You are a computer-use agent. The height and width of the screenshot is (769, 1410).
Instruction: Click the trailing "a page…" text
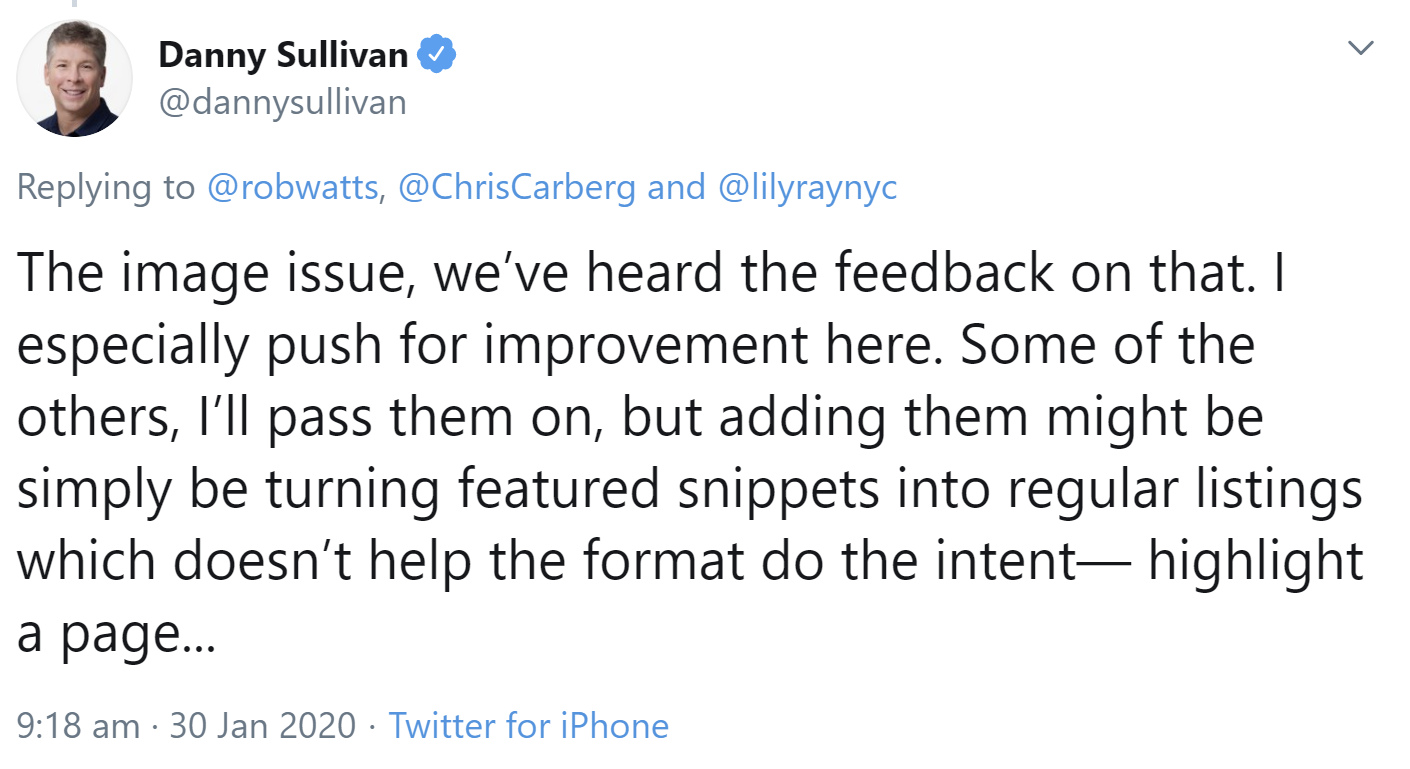[116, 634]
